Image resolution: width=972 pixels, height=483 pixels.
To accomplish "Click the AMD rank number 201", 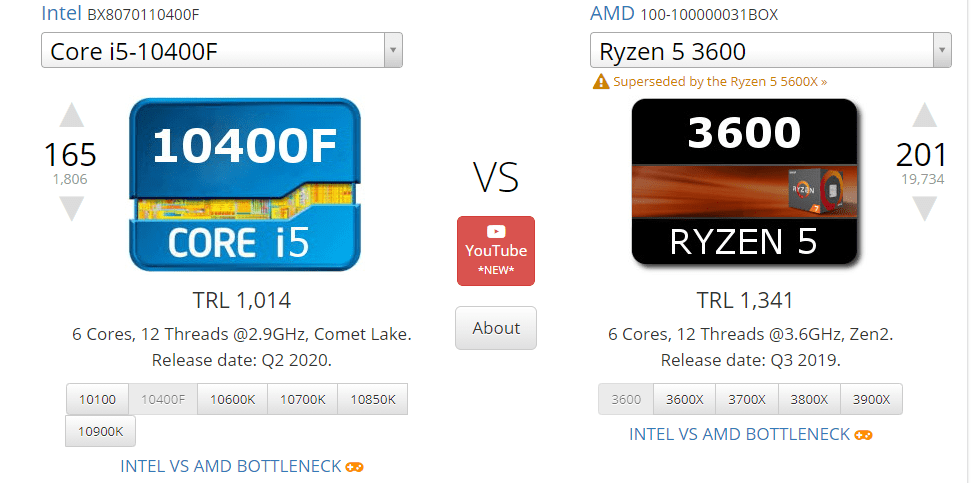I will tap(922, 155).
